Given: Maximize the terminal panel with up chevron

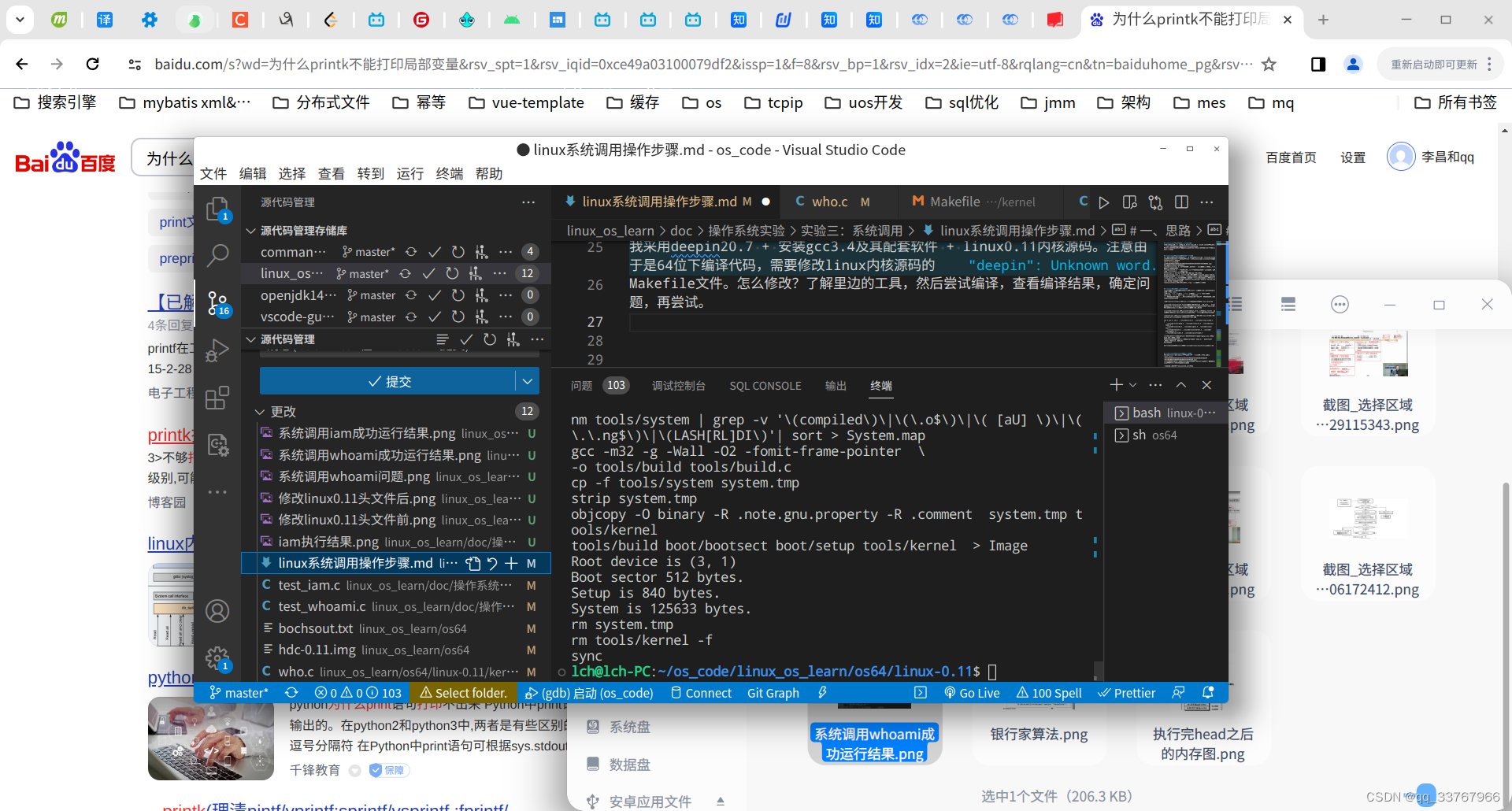Looking at the screenshot, I should point(1181,385).
